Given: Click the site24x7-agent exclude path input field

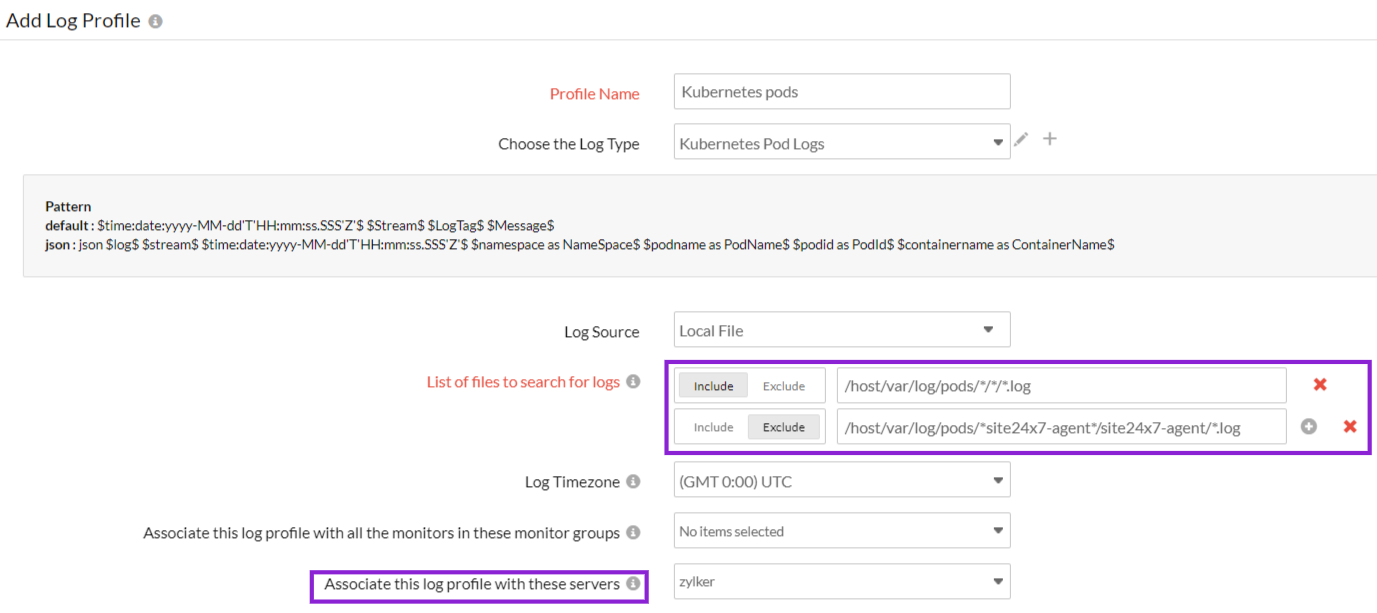Looking at the screenshot, I should point(1060,426).
